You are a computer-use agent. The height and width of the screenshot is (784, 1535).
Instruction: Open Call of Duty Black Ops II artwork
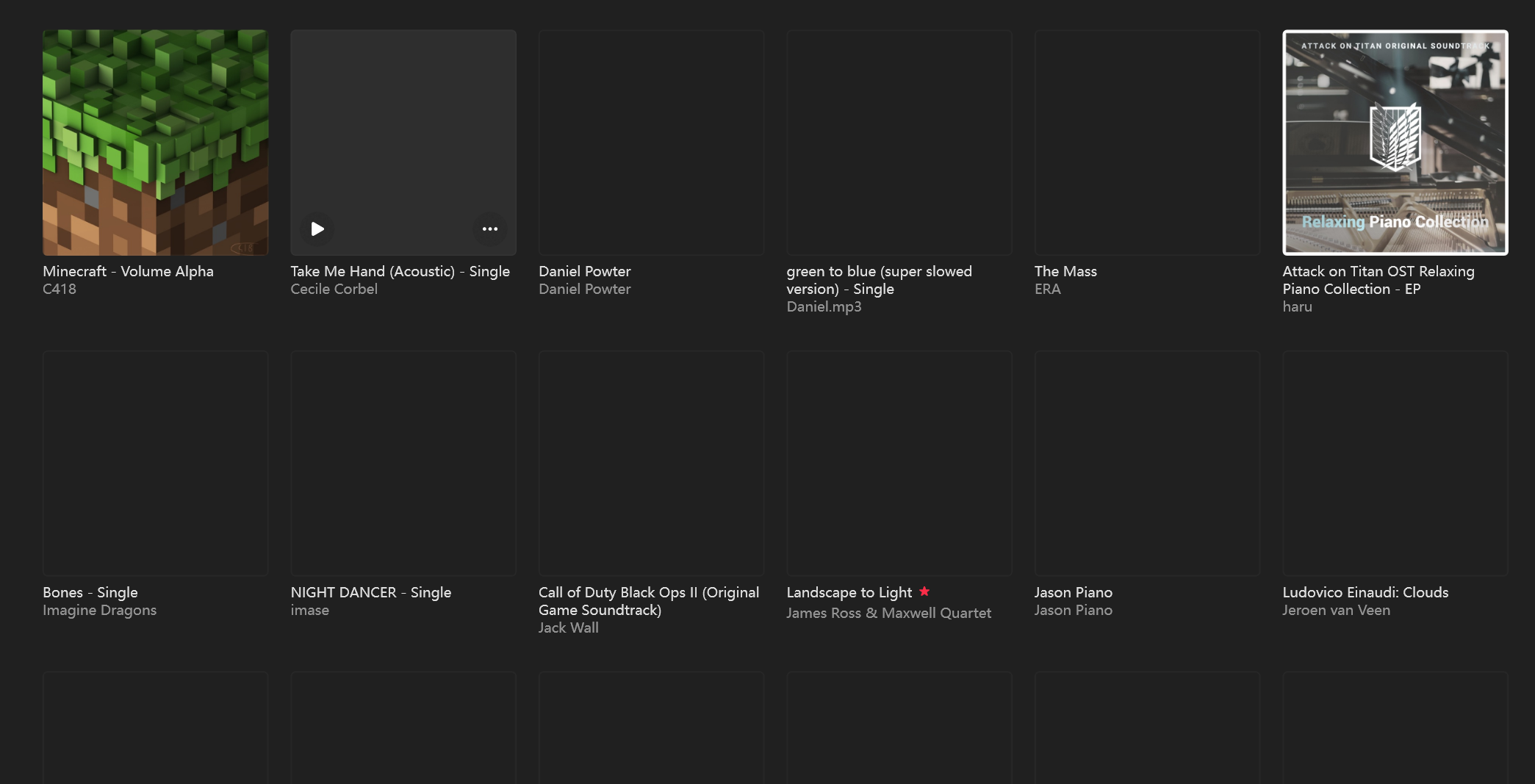click(651, 463)
